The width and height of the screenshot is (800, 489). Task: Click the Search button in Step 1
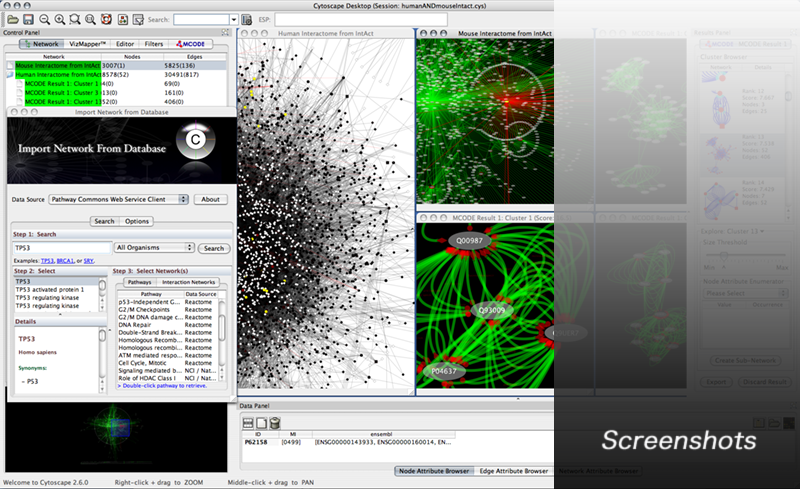pyautogui.click(x=214, y=248)
